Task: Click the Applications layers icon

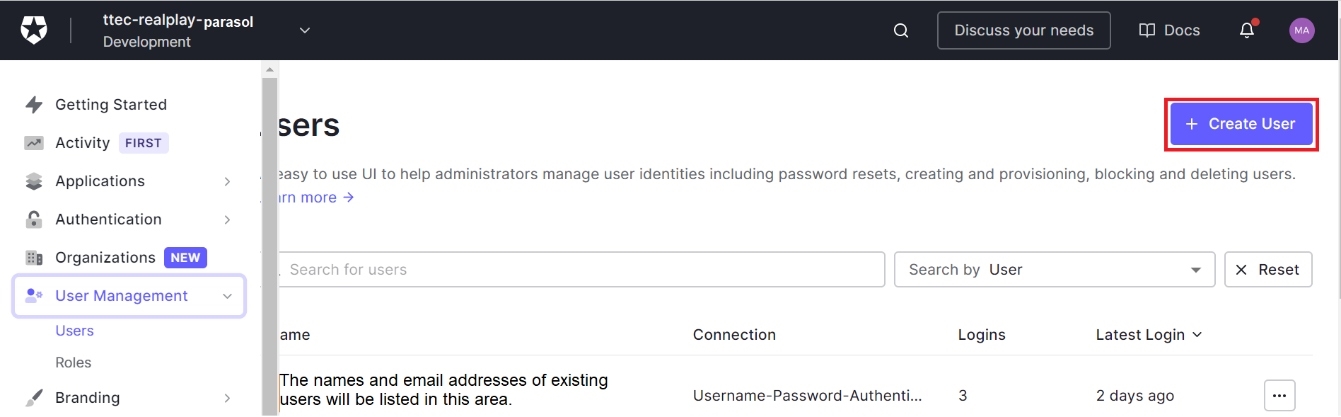Action: pyautogui.click(x=34, y=181)
